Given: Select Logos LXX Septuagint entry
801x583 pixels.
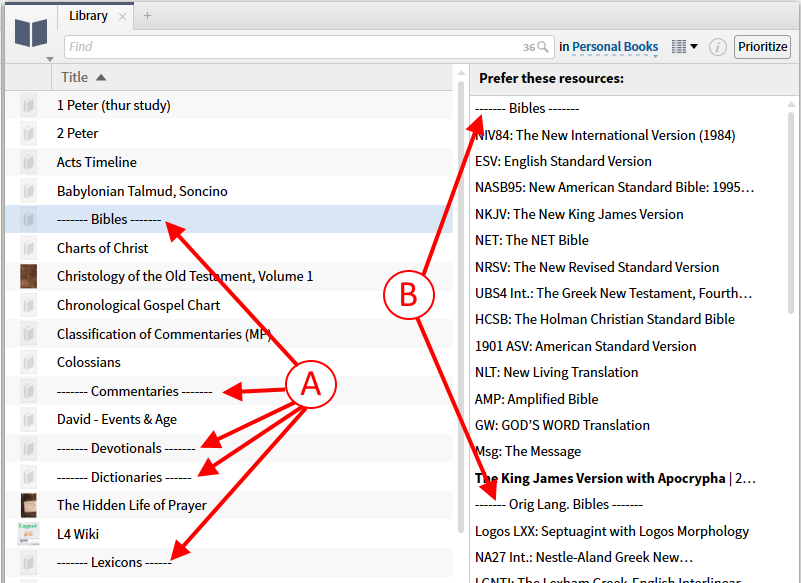Looking at the screenshot, I should click(x=611, y=531).
